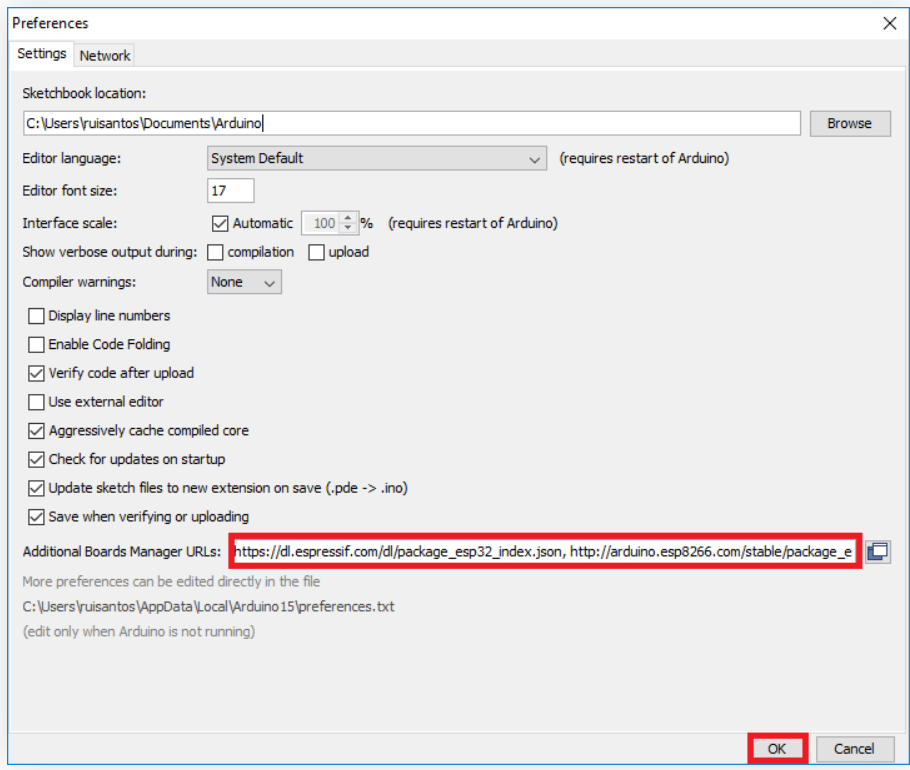This screenshot has width=910, height=770.
Task: Toggle Update sketch files to new extension
Action: pyautogui.click(x=36, y=488)
